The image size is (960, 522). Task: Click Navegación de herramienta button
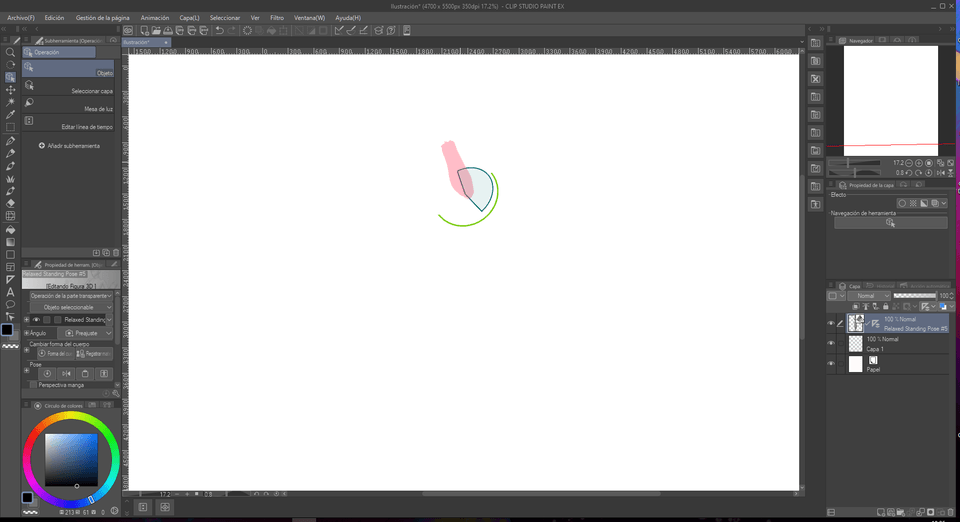[x=890, y=223]
